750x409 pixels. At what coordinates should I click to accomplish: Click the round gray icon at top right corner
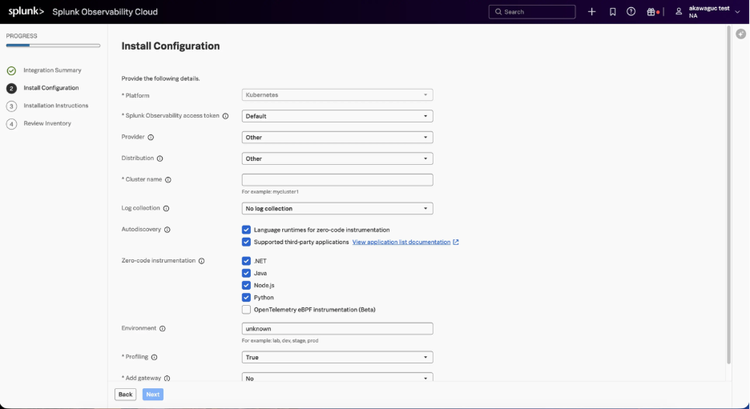pyautogui.click(x=741, y=34)
